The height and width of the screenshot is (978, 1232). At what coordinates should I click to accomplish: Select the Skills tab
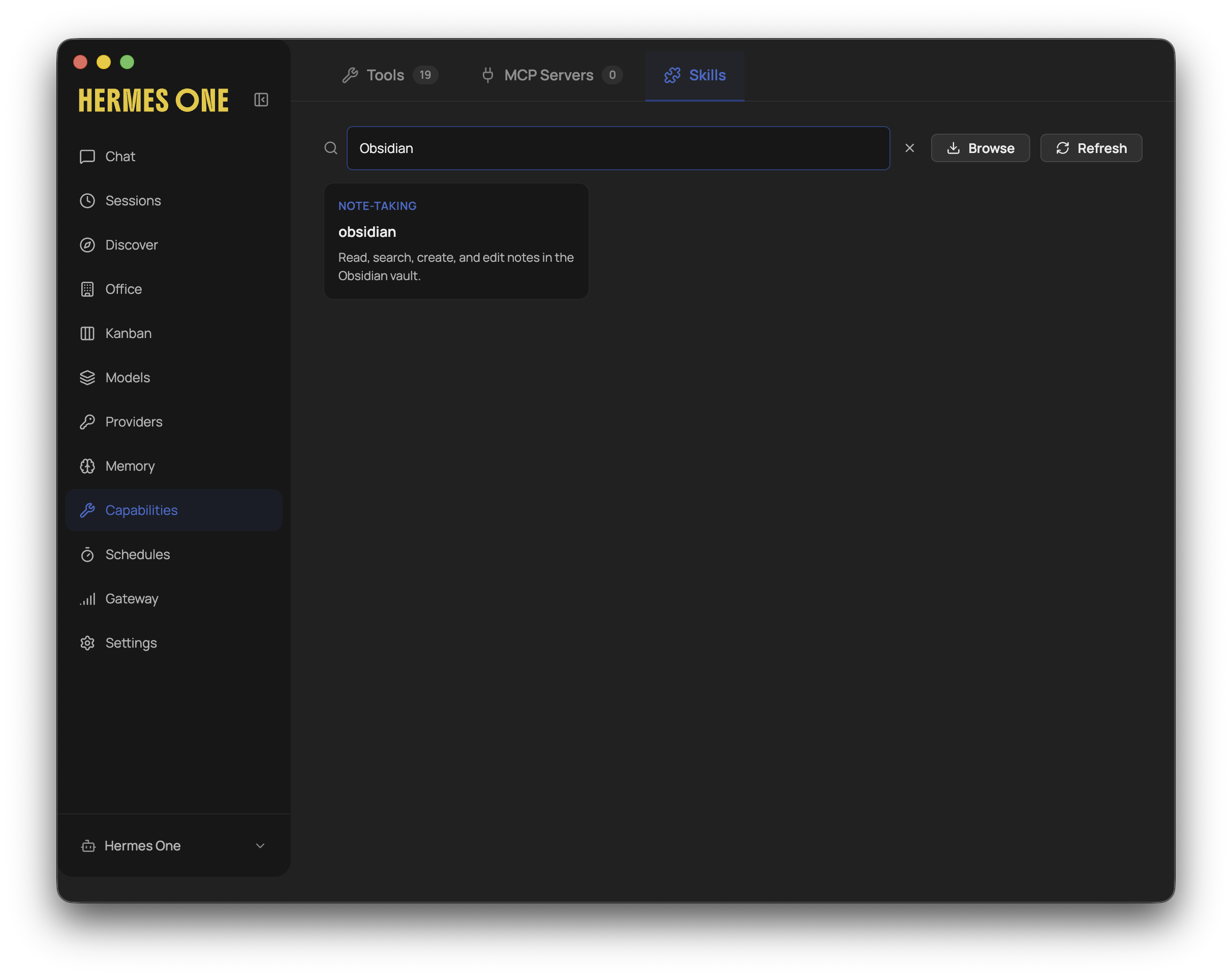point(695,75)
